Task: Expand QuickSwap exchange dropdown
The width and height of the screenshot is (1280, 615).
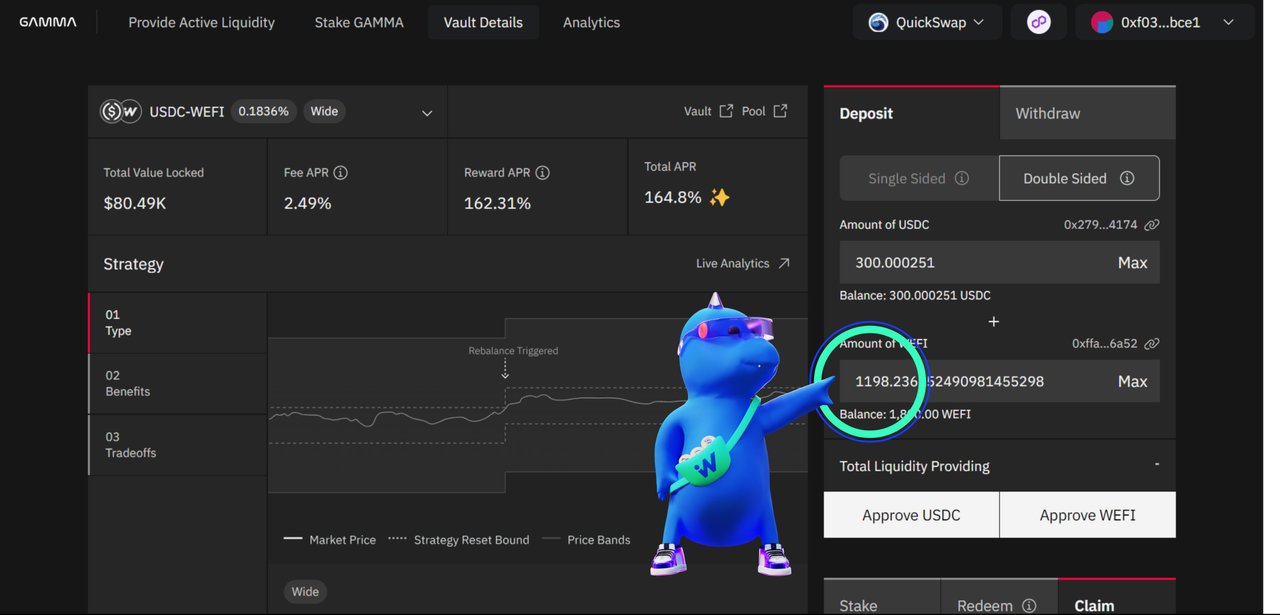Action: 927,22
